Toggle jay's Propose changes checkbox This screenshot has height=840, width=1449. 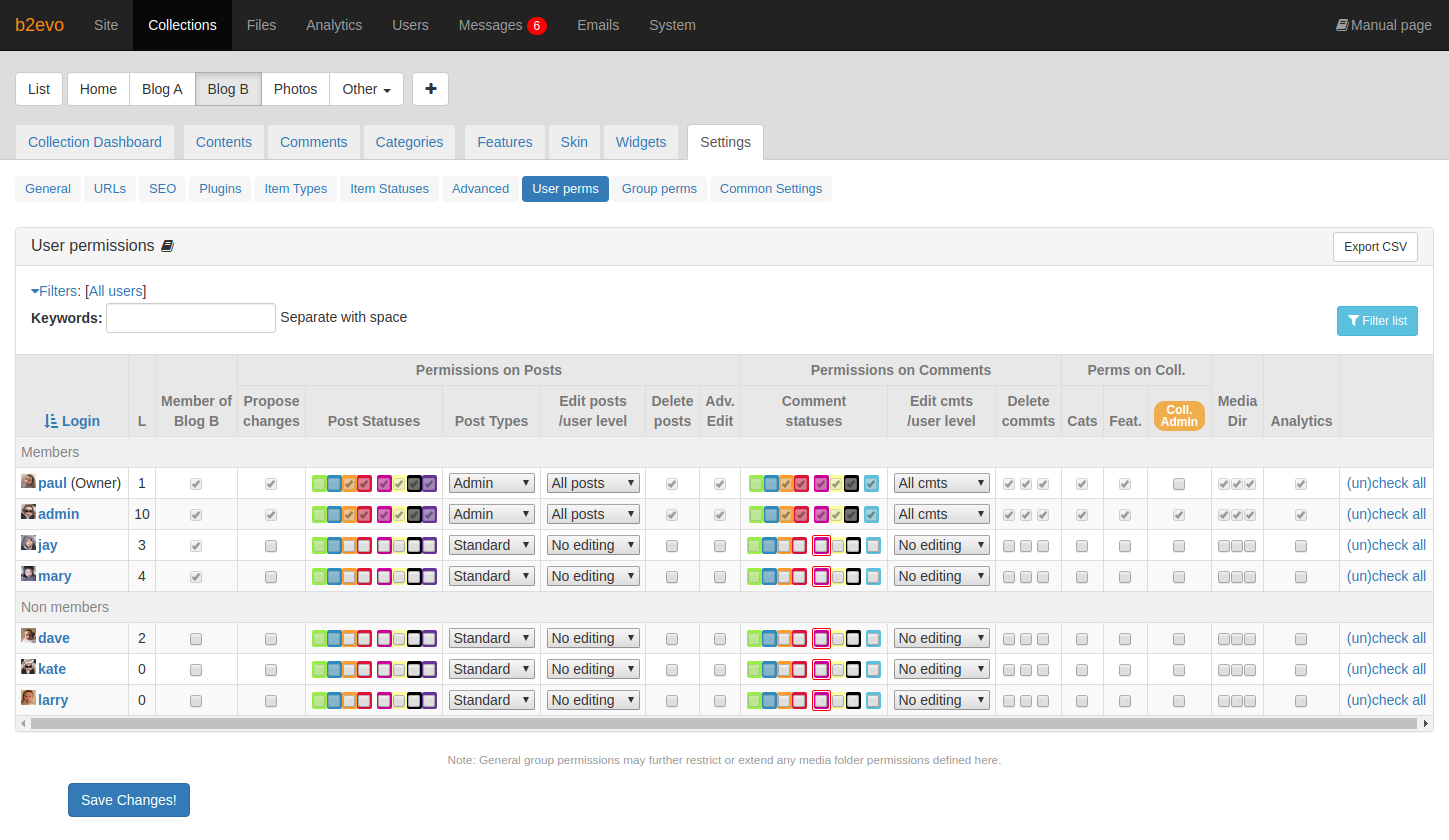point(271,546)
